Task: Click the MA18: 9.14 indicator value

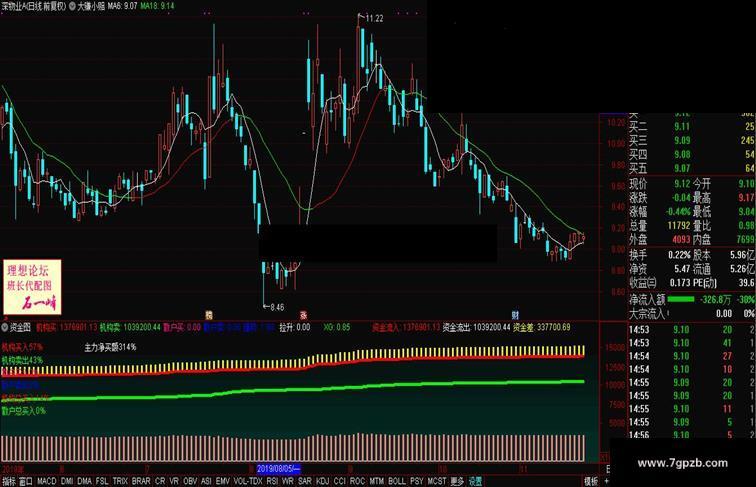Action: coord(158,6)
